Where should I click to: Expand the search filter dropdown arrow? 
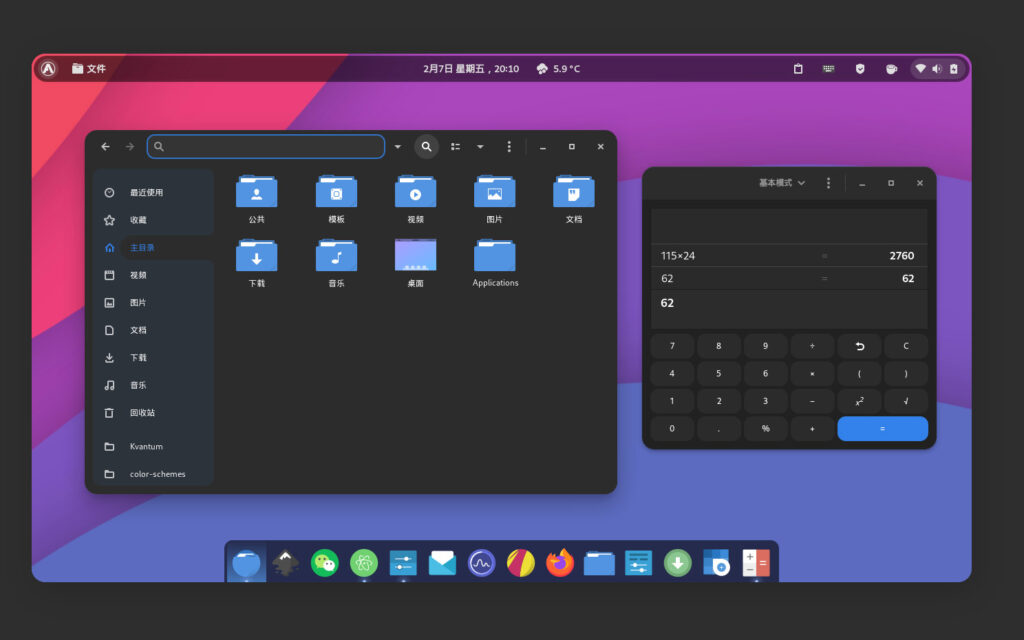pyautogui.click(x=398, y=147)
